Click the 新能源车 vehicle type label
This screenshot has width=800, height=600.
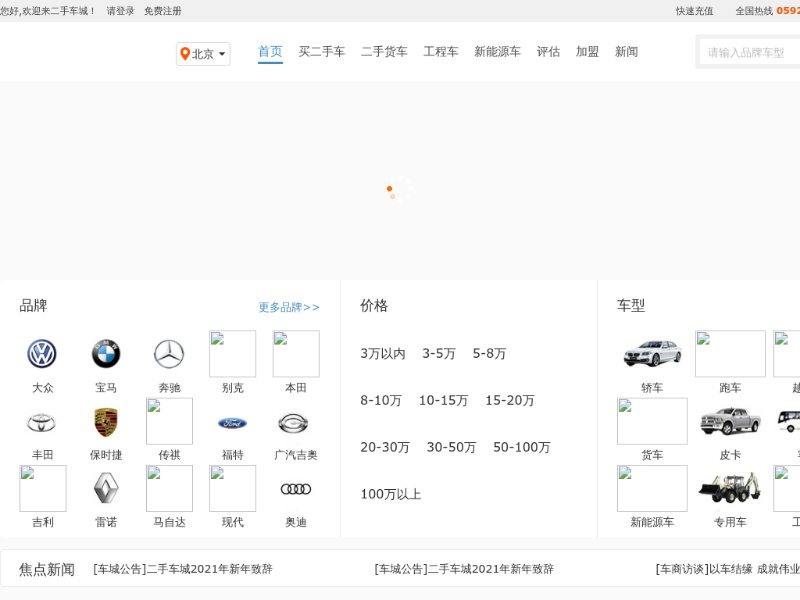652,522
